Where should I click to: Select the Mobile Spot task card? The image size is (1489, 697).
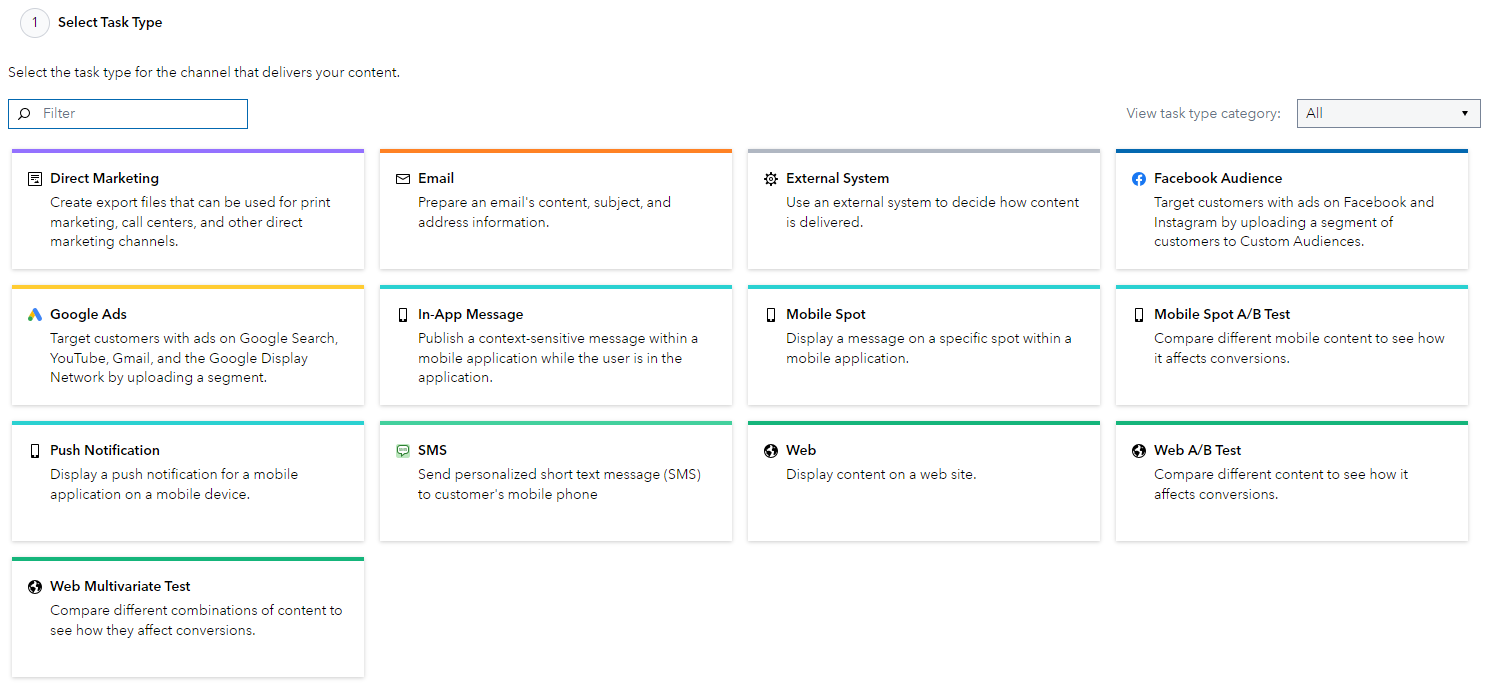(923, 345)
